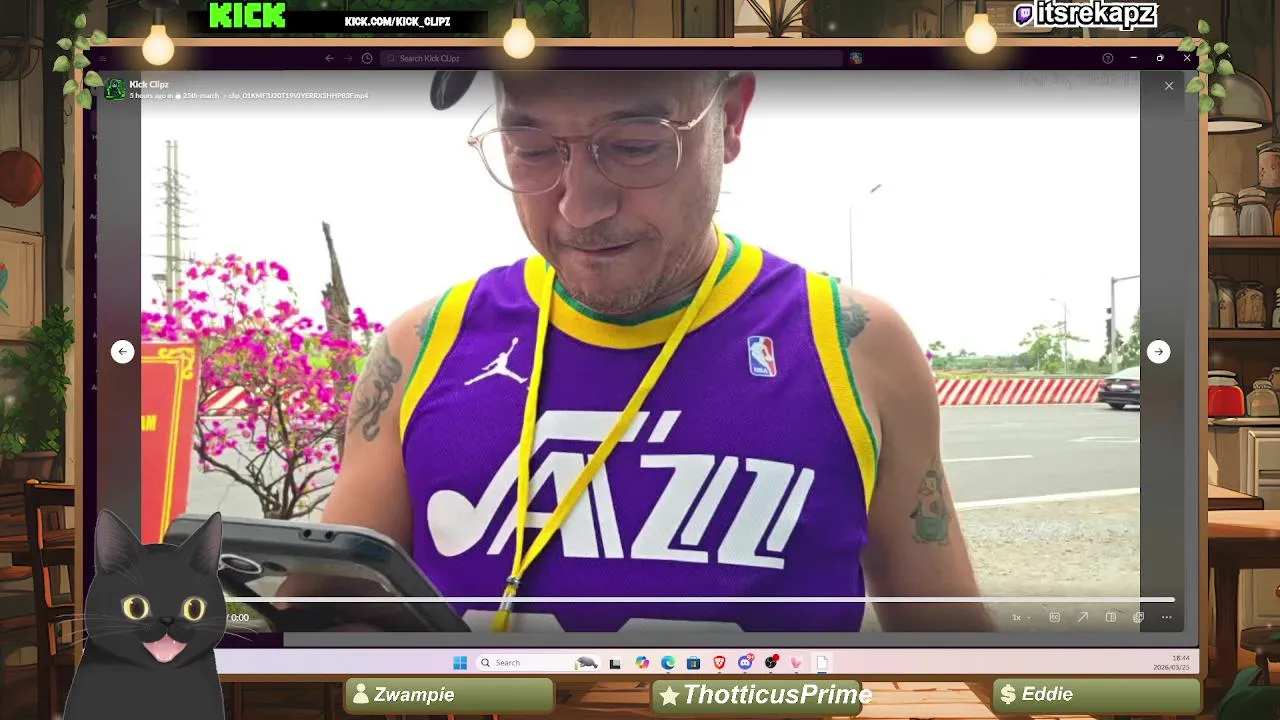Open Discord from the taskbar
Viewport: 1280px width, 720px height.
tap(745, 663)
